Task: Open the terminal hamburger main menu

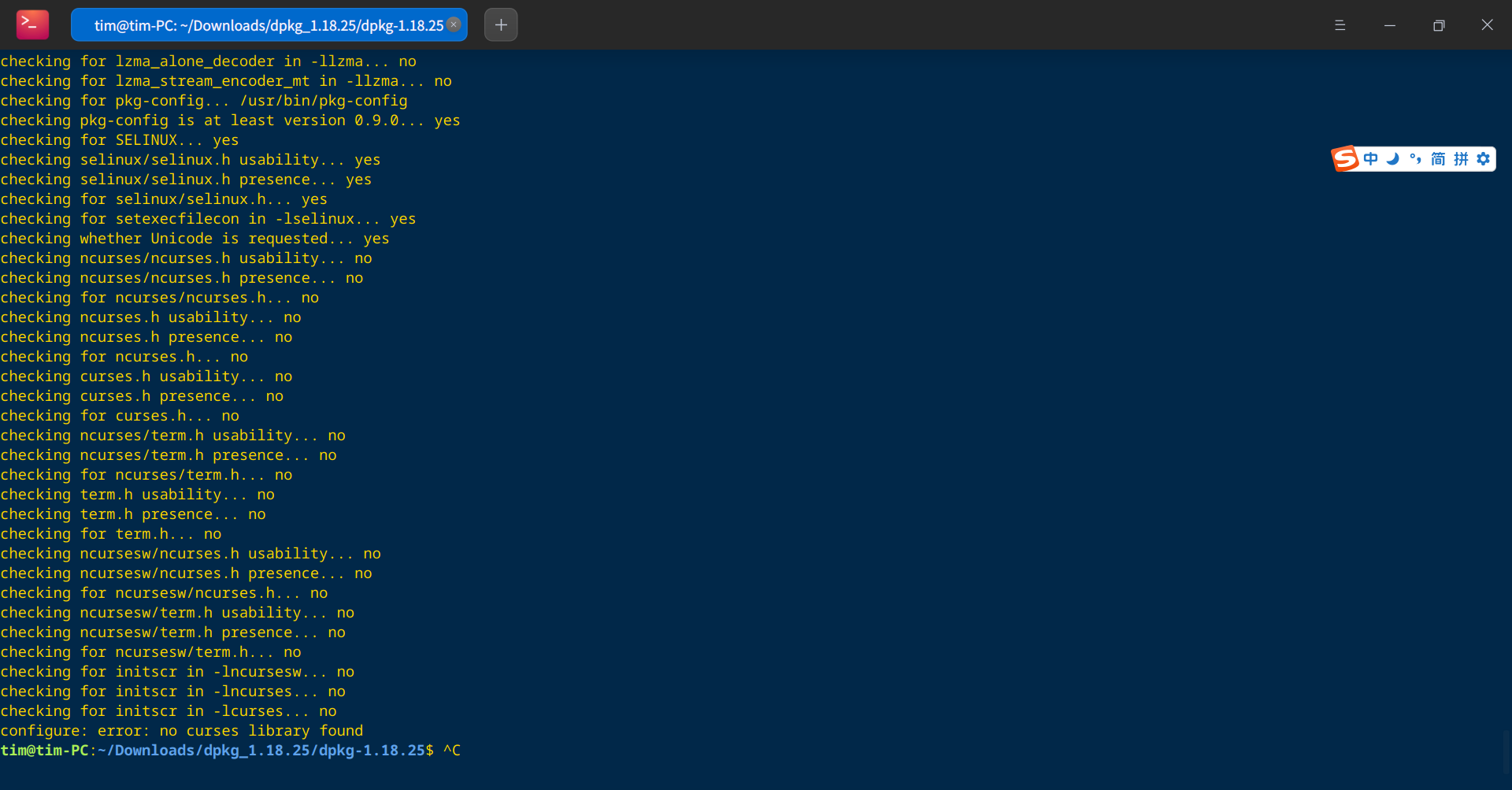Action: tap(1340, 25)
